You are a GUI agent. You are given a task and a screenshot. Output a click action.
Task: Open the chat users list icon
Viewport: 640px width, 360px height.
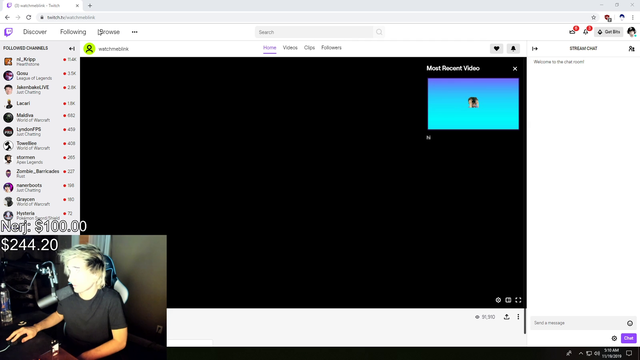click(631, 49)
